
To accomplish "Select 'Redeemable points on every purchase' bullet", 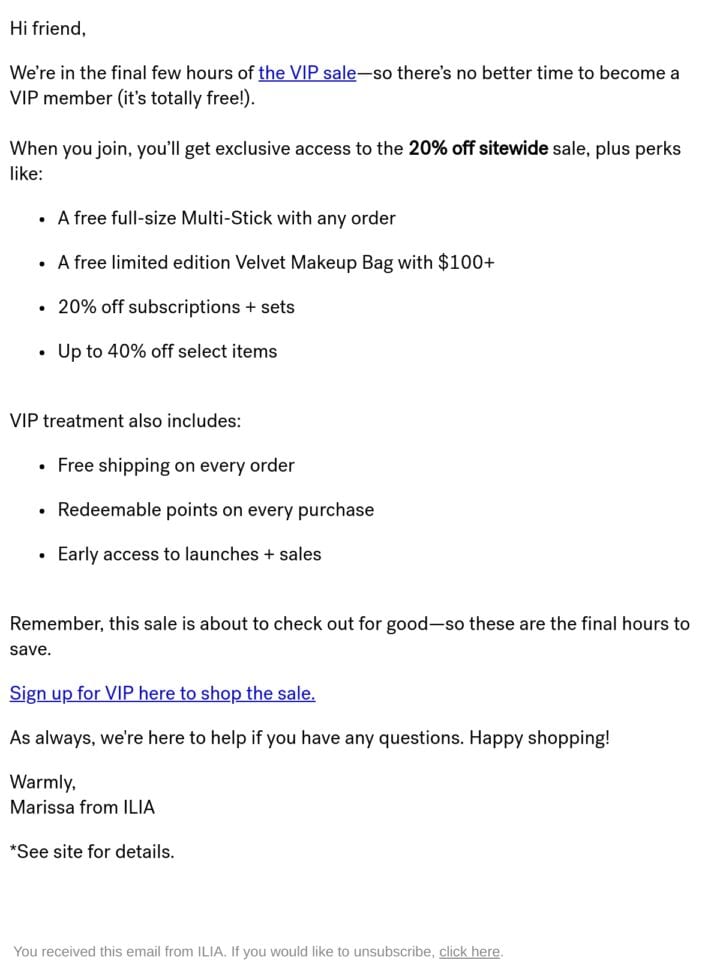I will click(x=216, y=510).
